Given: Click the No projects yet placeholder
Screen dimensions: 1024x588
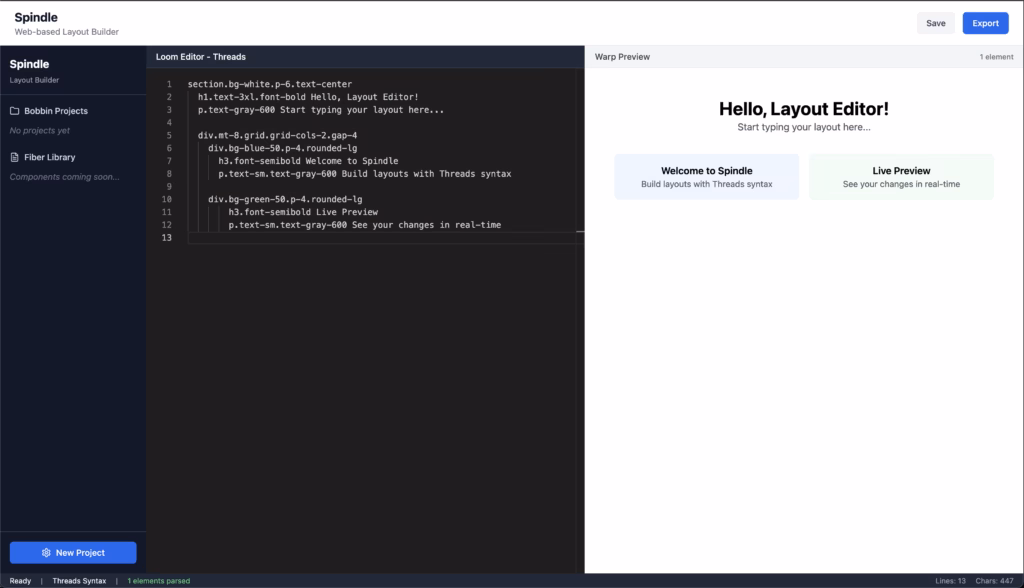Looking at the screenshot, I should coord(42,128).
